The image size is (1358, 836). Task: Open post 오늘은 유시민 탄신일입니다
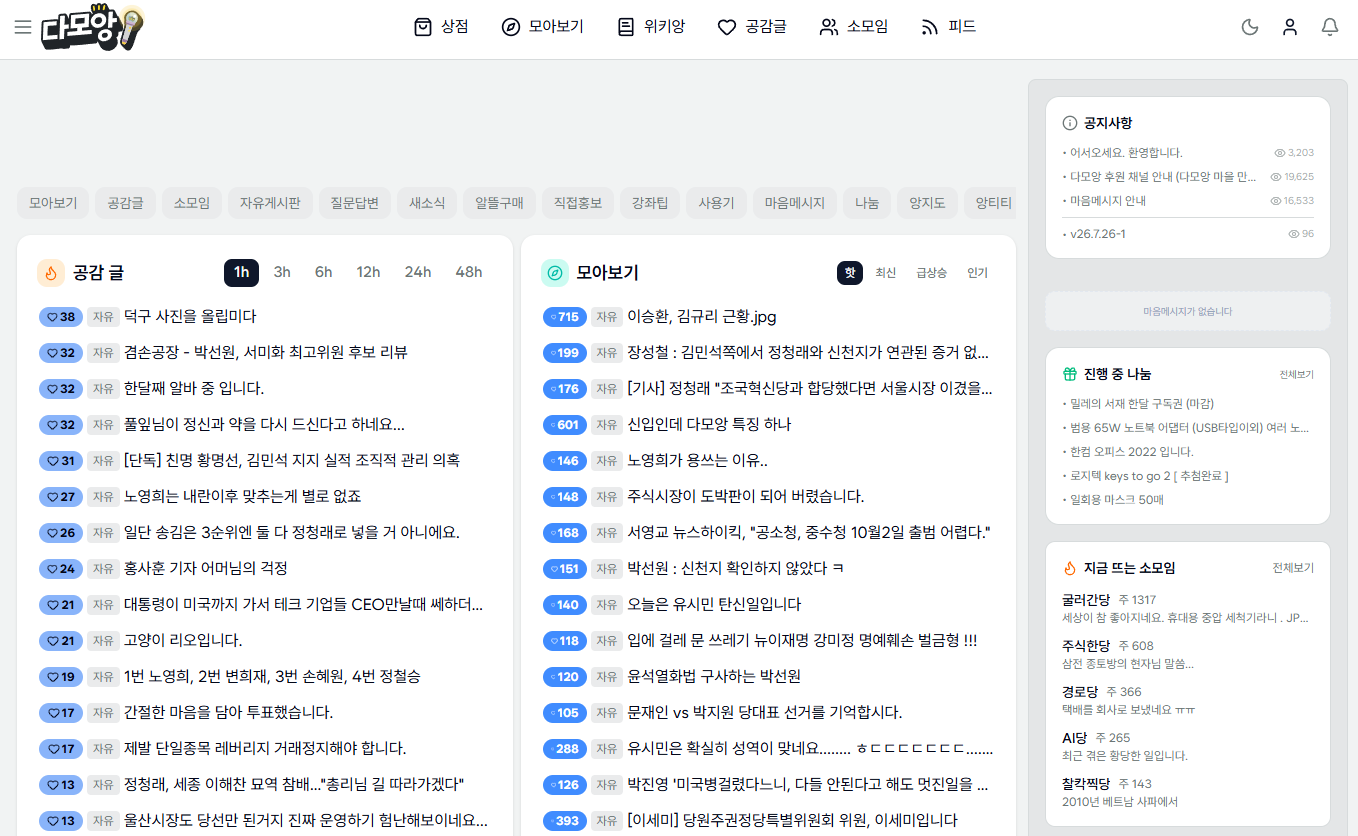coord(714,605)
